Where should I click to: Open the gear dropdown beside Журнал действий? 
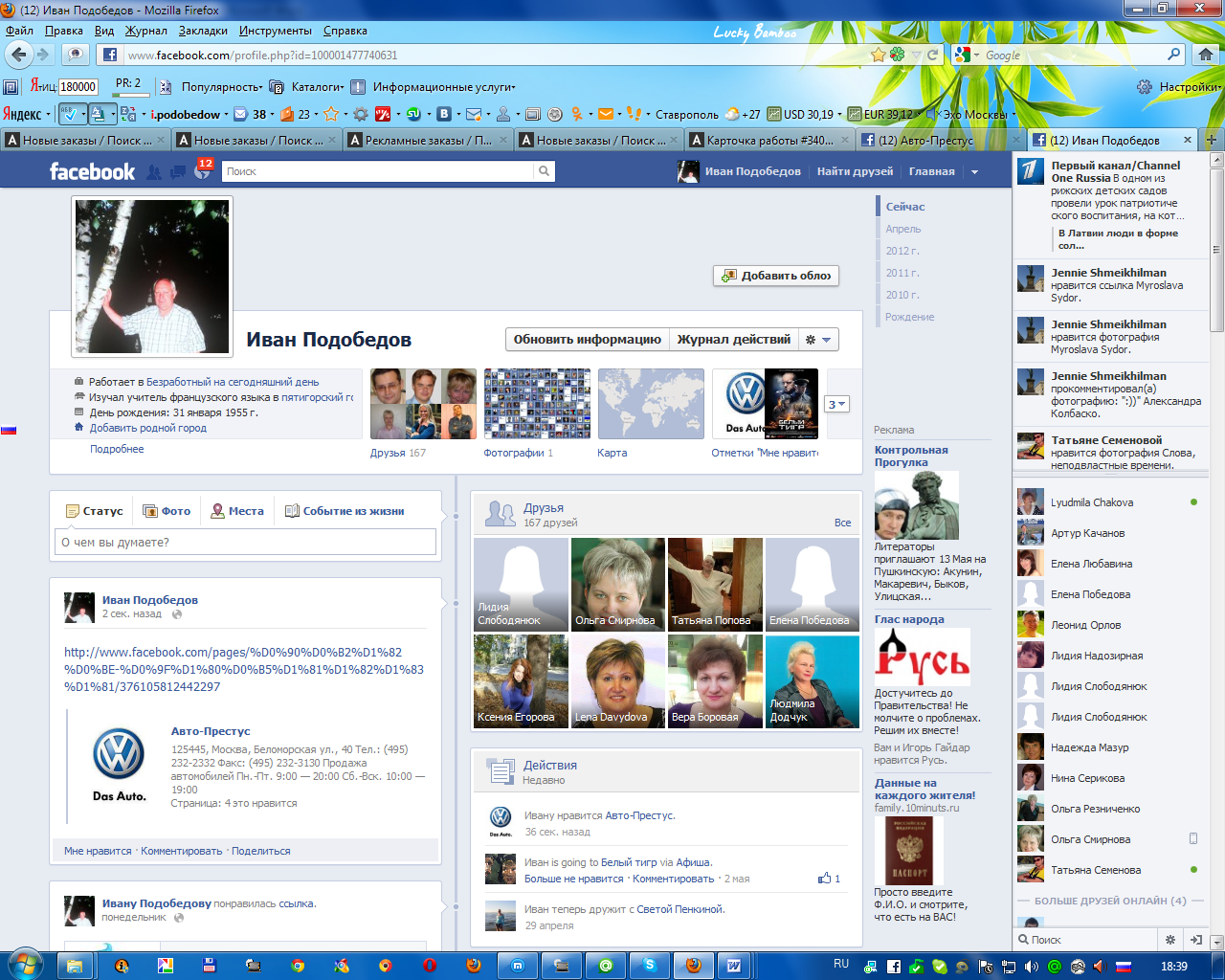819,340
